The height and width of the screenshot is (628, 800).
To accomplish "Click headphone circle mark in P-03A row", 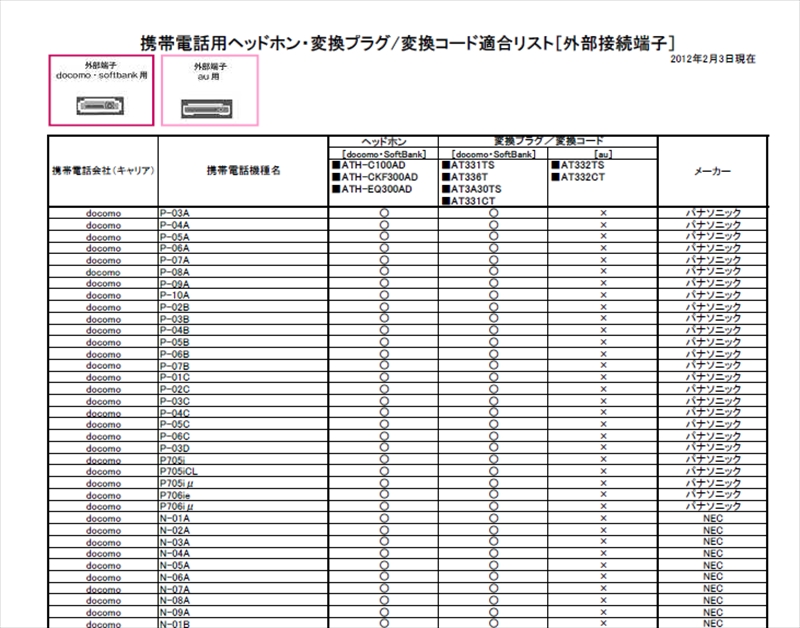I will coord(384,213).
